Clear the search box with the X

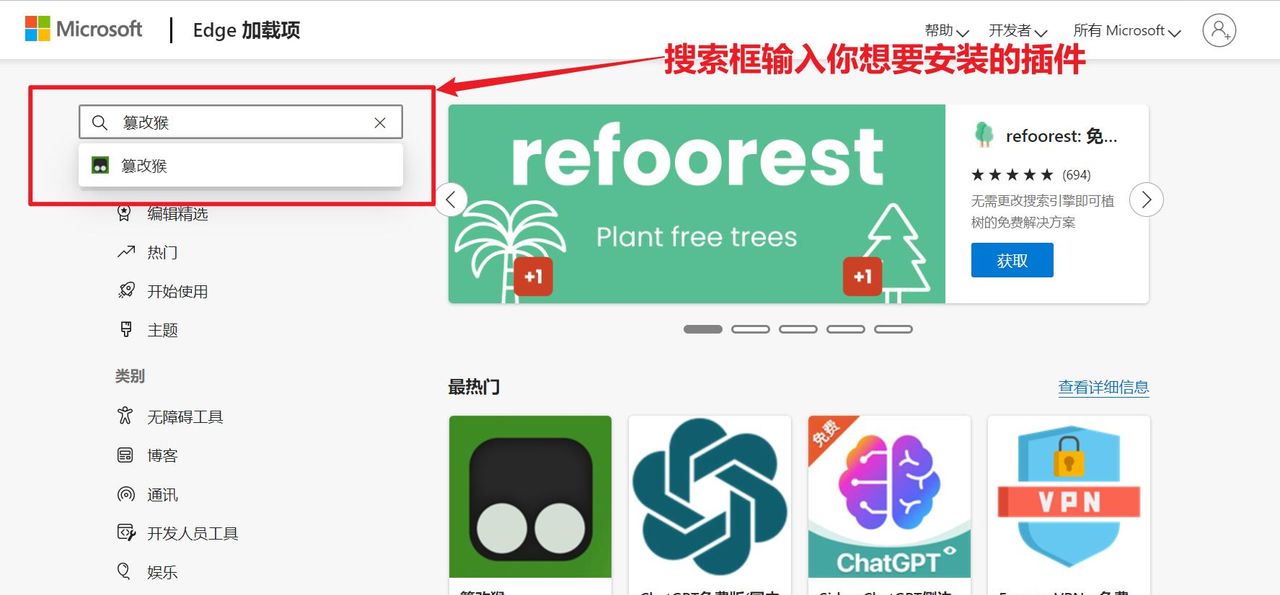(x=380, y=123)
